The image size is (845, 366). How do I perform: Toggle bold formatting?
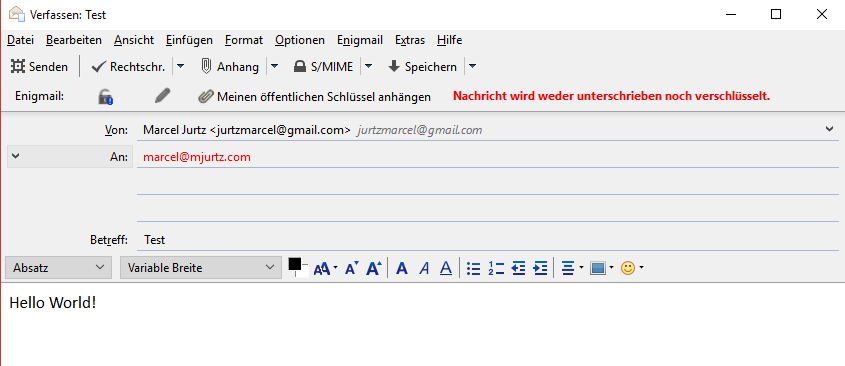tap(401, 268)
